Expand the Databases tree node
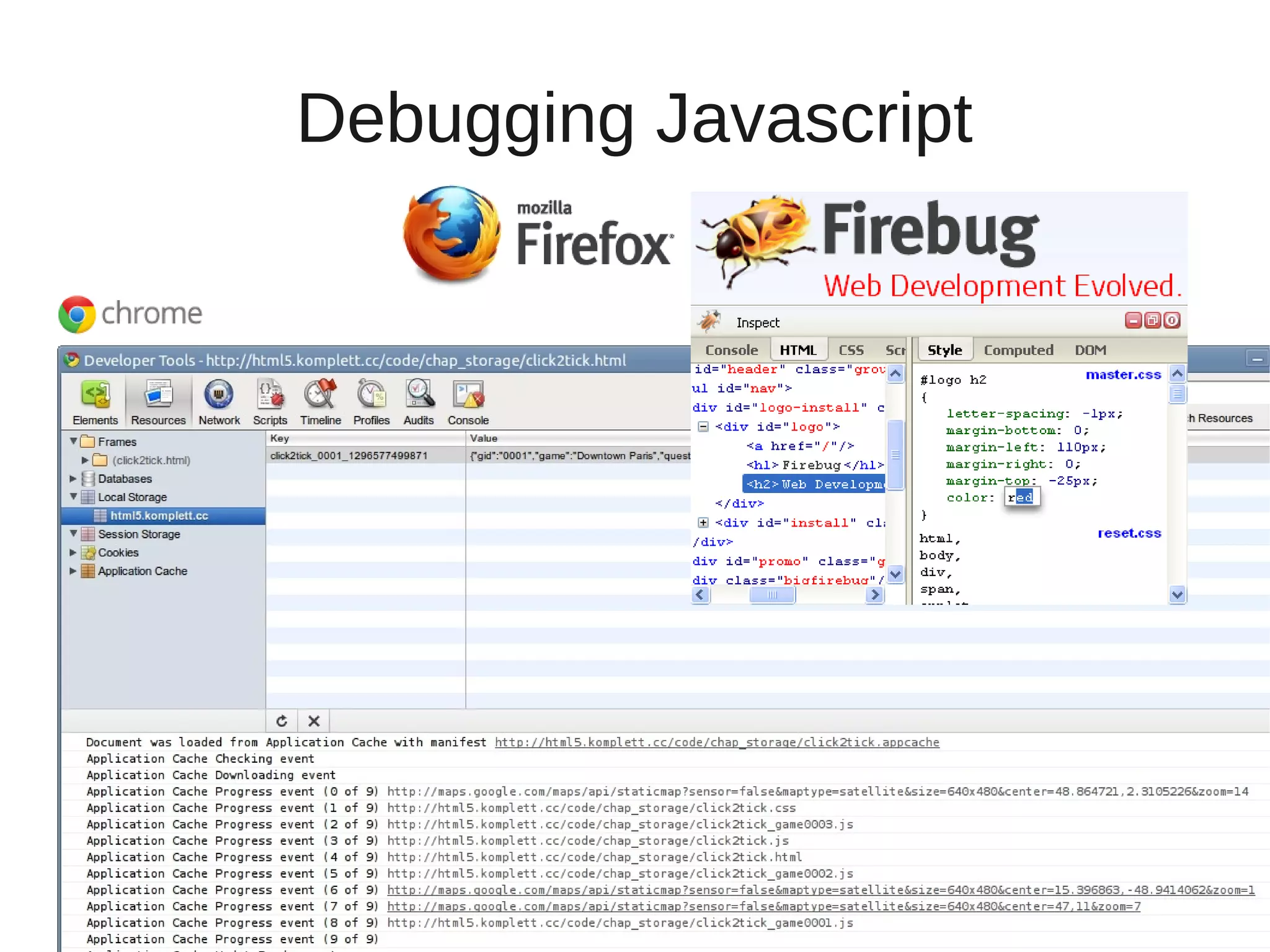The width and height of the screenshot is (1270, 952). click(x=73, y=479)
